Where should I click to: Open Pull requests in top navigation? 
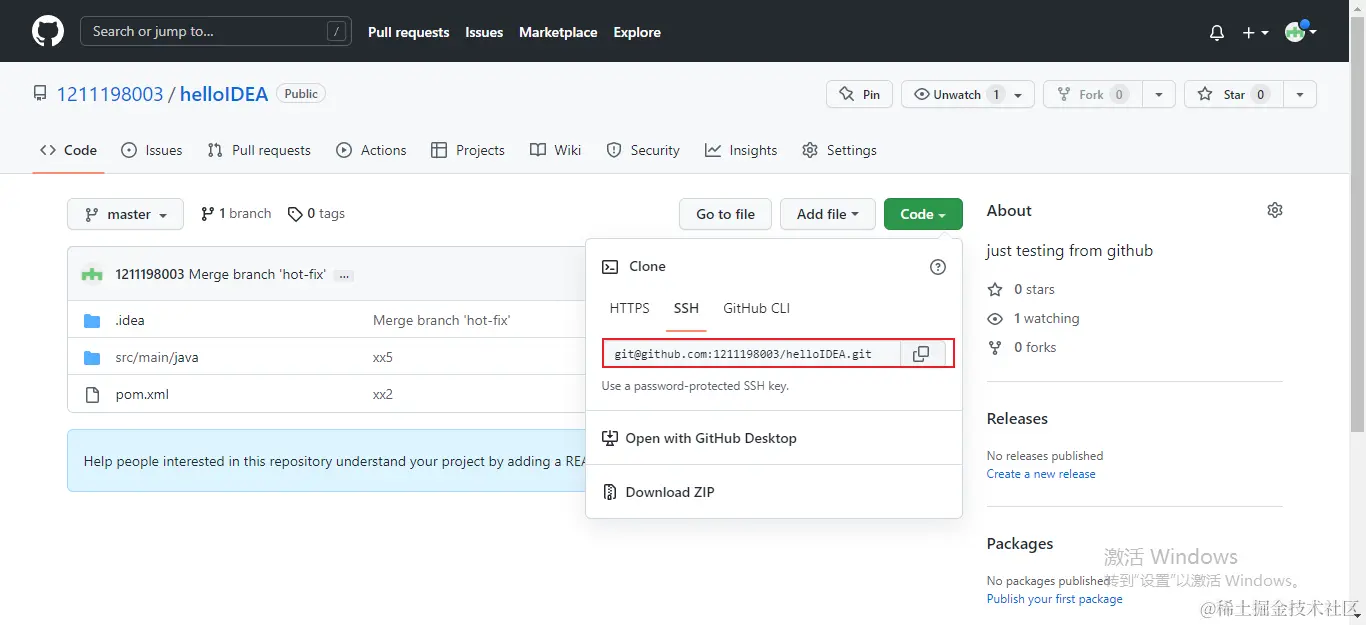[408, 32]
